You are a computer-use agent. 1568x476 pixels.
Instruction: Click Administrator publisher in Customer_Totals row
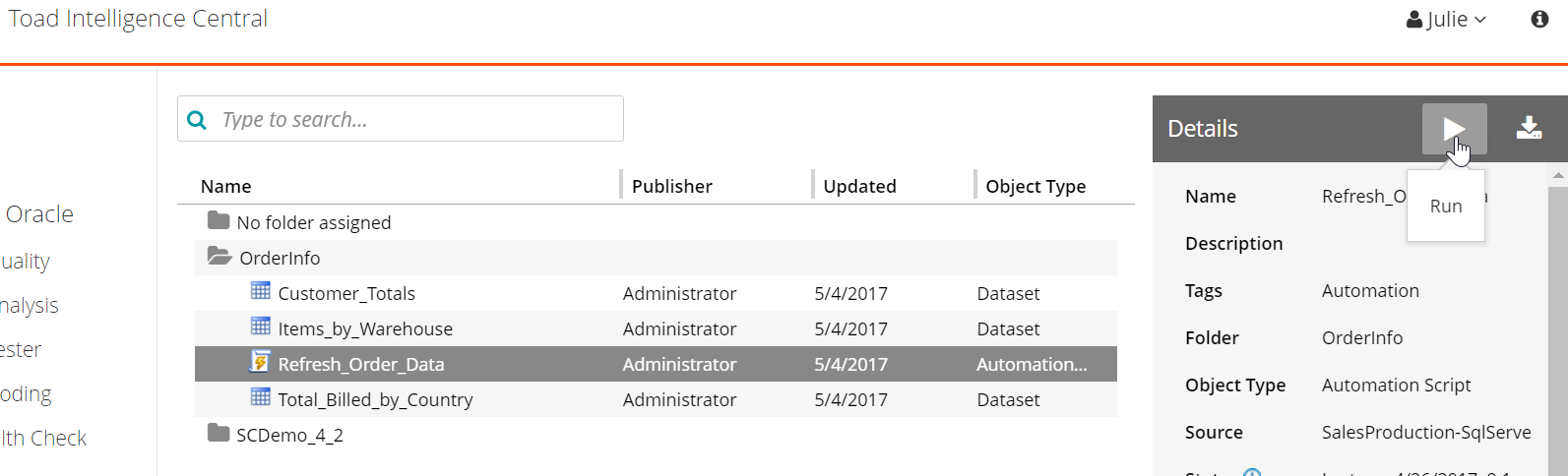pos(679,293)
